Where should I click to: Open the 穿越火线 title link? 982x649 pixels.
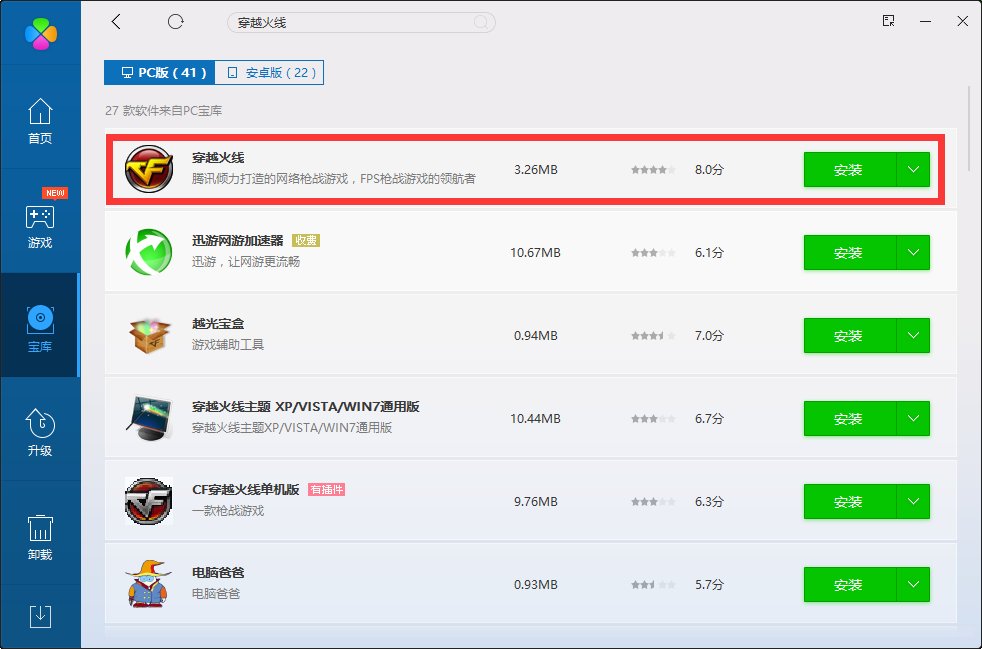(218, 158)
